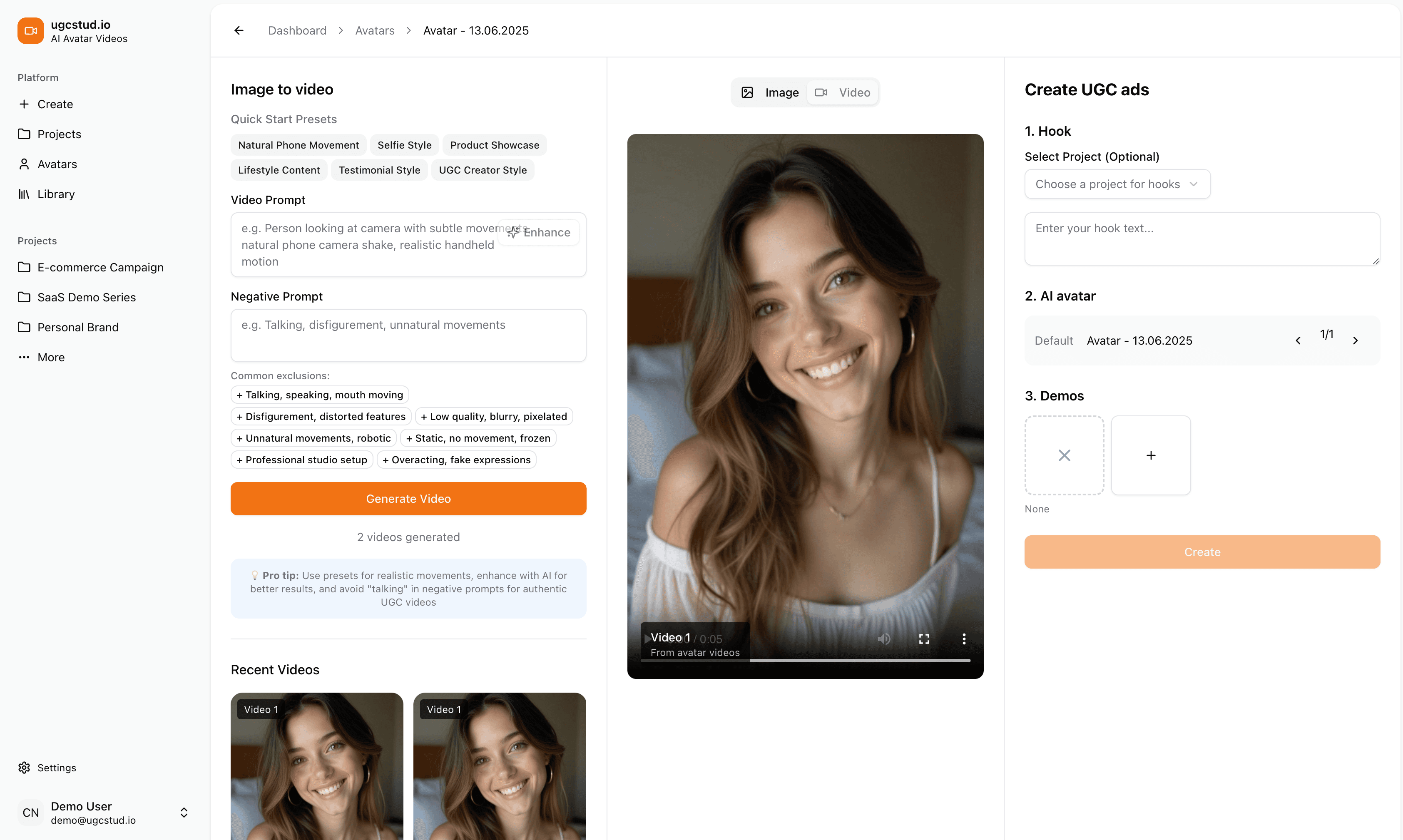The height and width of the screenshot is (840, 1403).
Task: Add the 'Low quality, blurry, pixelated' exclusion
Action: [x=493, y=416]
